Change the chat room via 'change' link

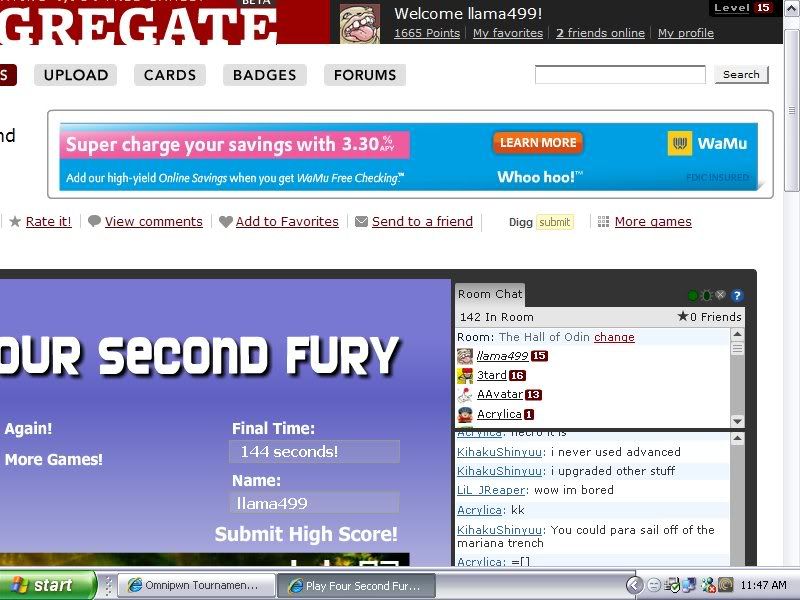pos(614,337)
